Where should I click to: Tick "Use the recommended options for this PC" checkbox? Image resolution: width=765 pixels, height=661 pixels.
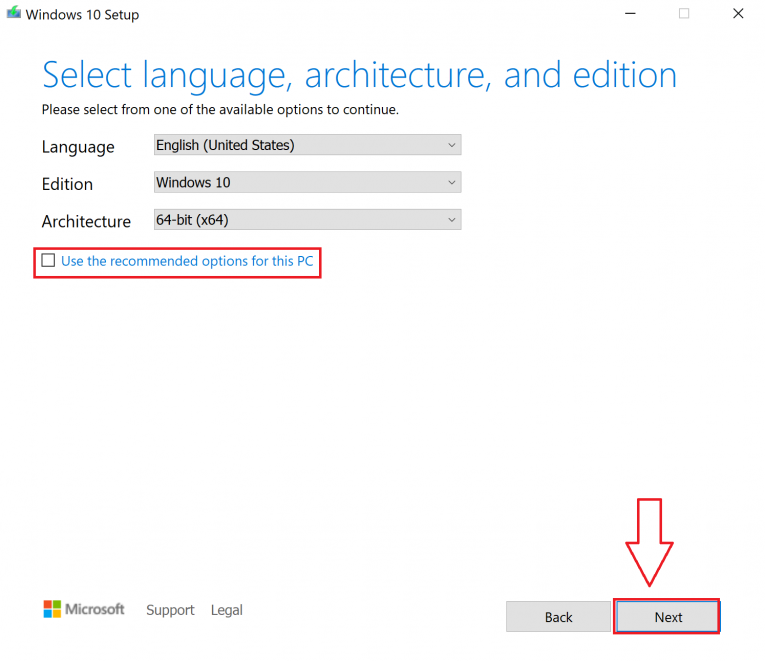point(48,260)
